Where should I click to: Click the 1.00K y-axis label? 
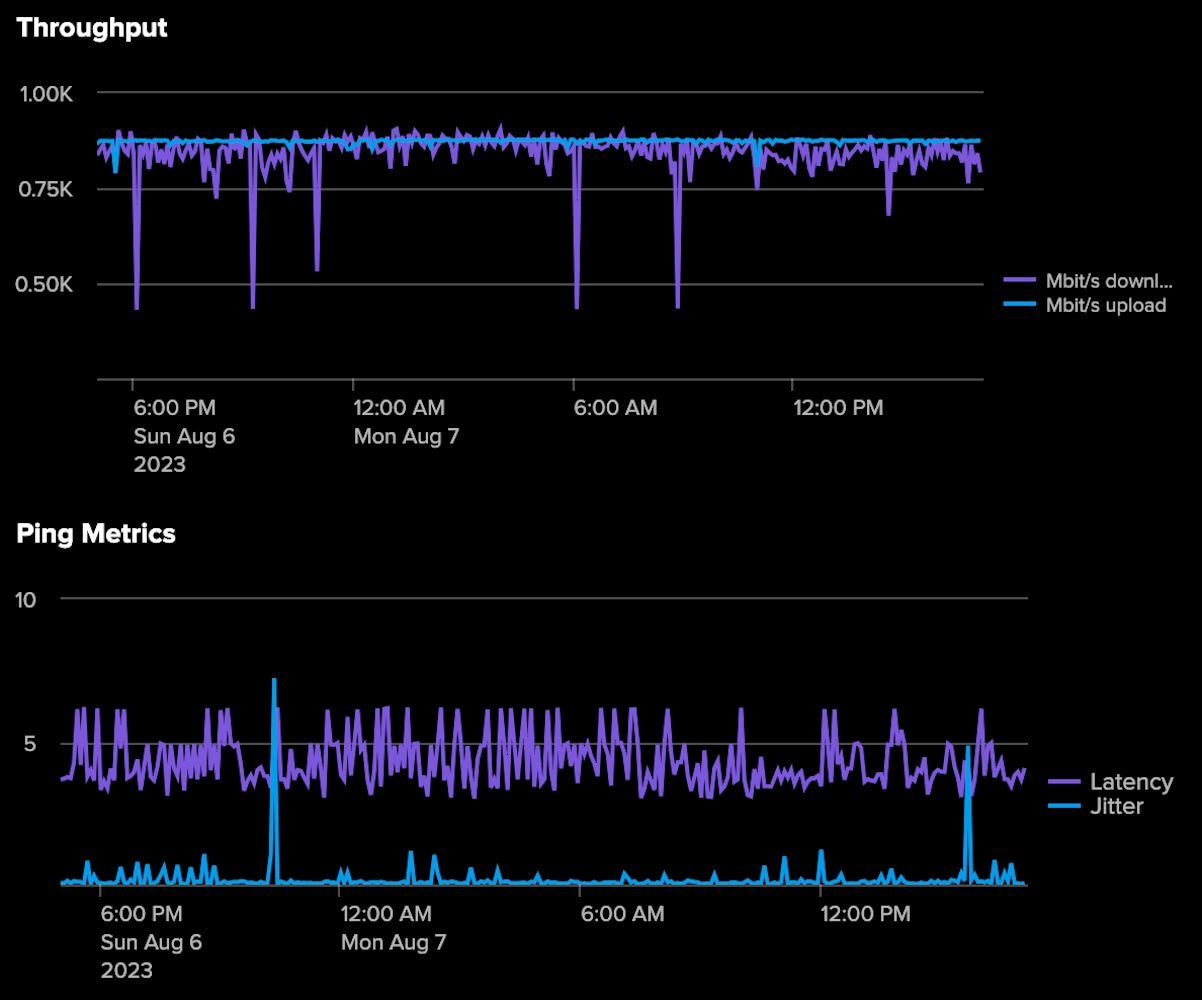[47, 93]
